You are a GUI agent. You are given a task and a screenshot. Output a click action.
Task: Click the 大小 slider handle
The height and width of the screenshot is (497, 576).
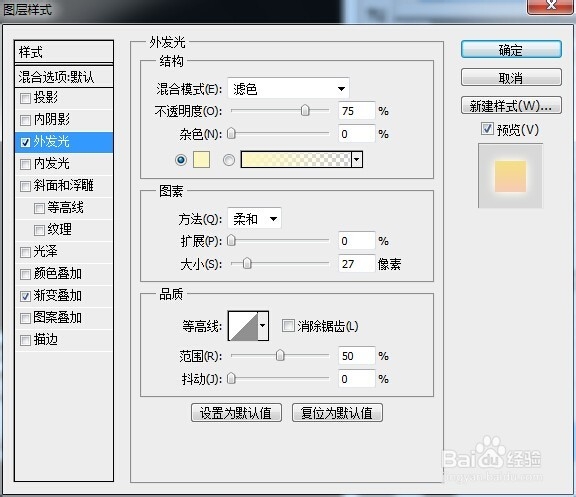point(247,263)
